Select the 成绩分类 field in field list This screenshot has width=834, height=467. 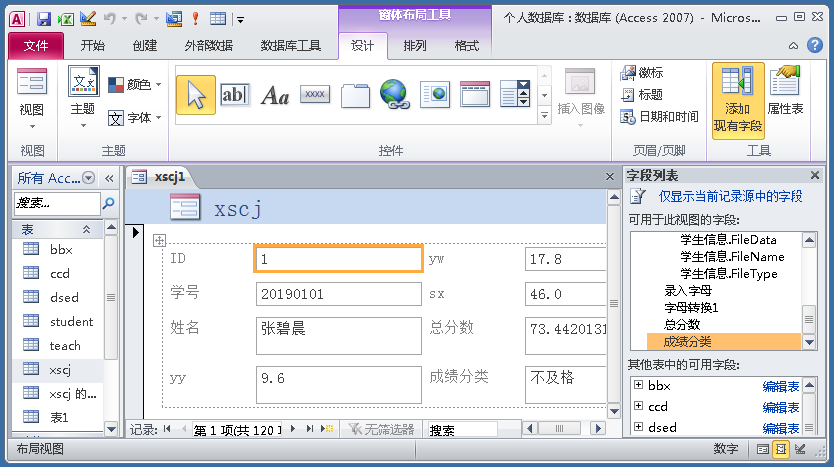pyautogui.click(x=724, y=341)
